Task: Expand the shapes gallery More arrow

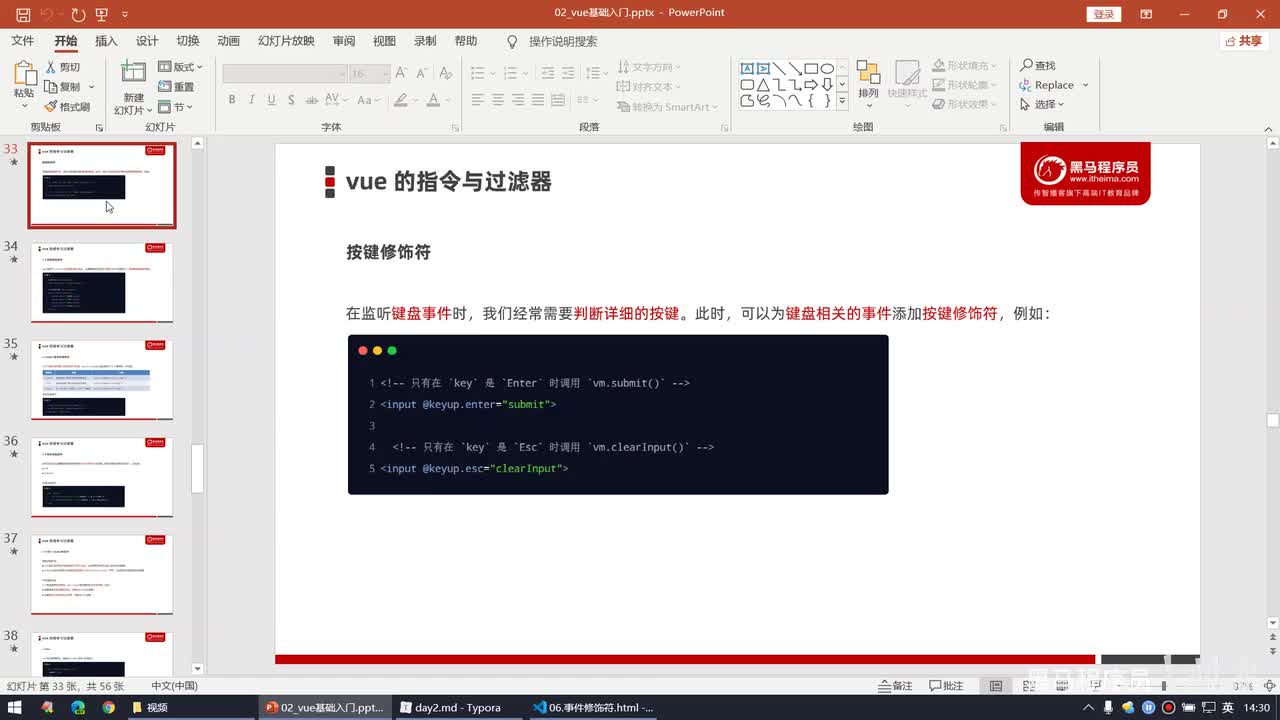Action: point(842,101)
